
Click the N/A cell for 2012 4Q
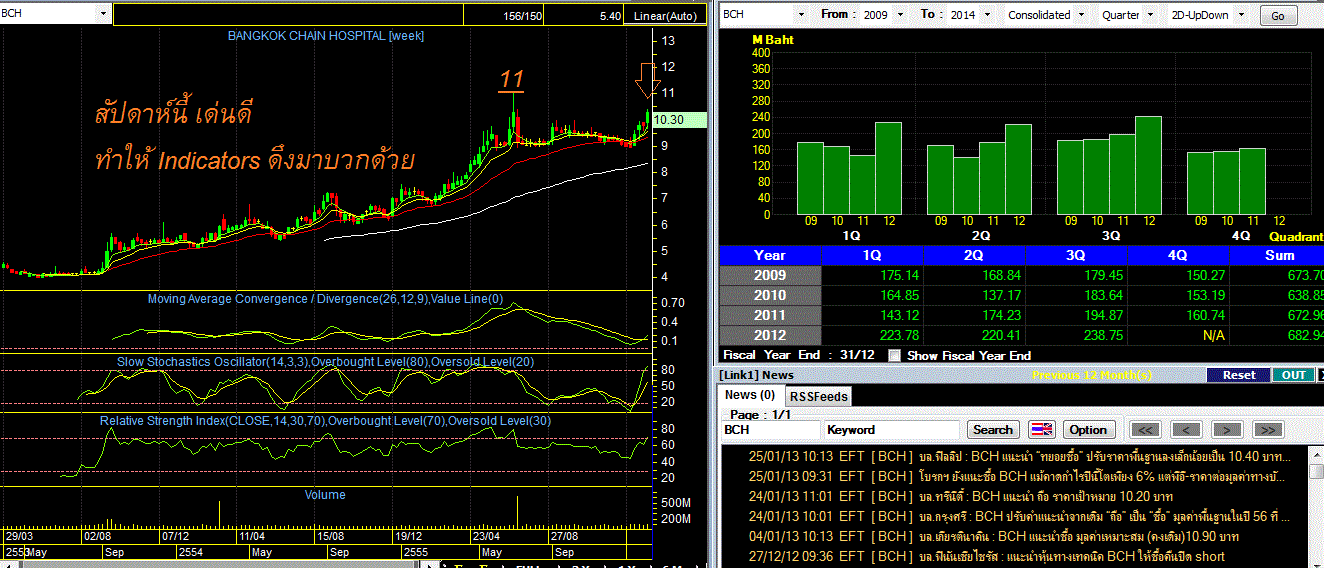(1177, 335)
